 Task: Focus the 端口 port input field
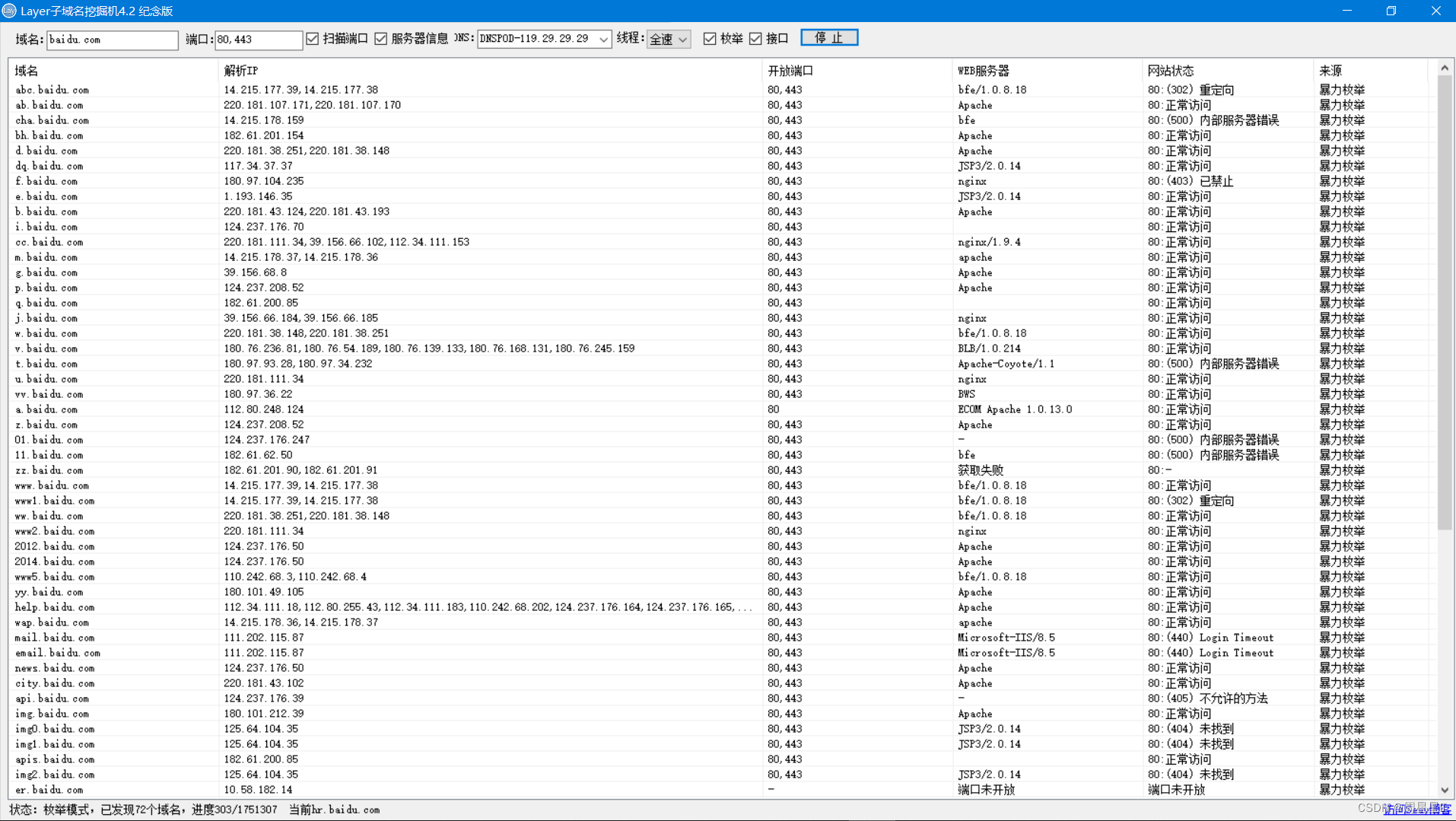(259, 40)
